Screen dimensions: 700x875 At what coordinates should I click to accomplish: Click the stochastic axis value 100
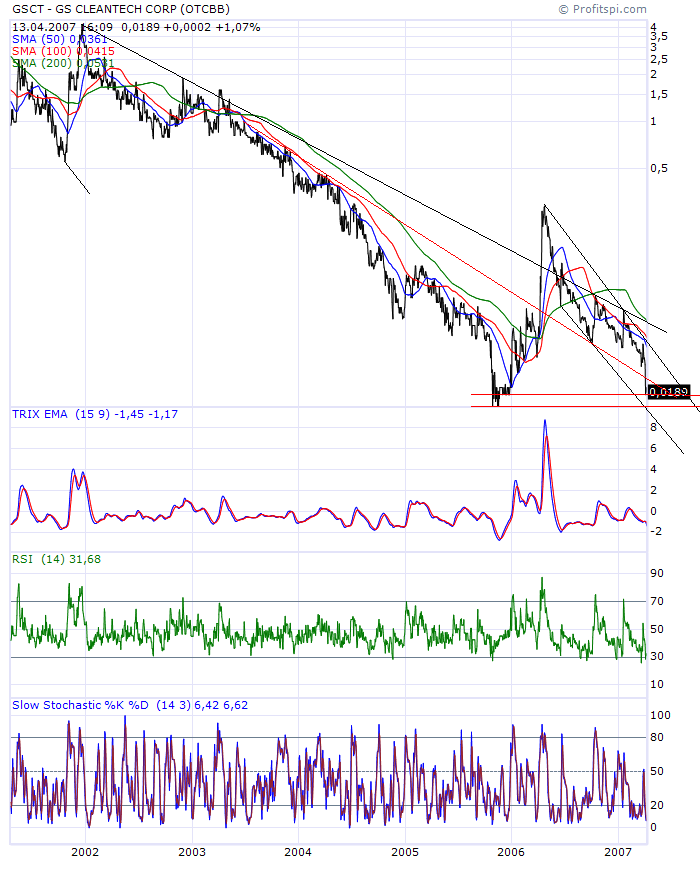660,715
